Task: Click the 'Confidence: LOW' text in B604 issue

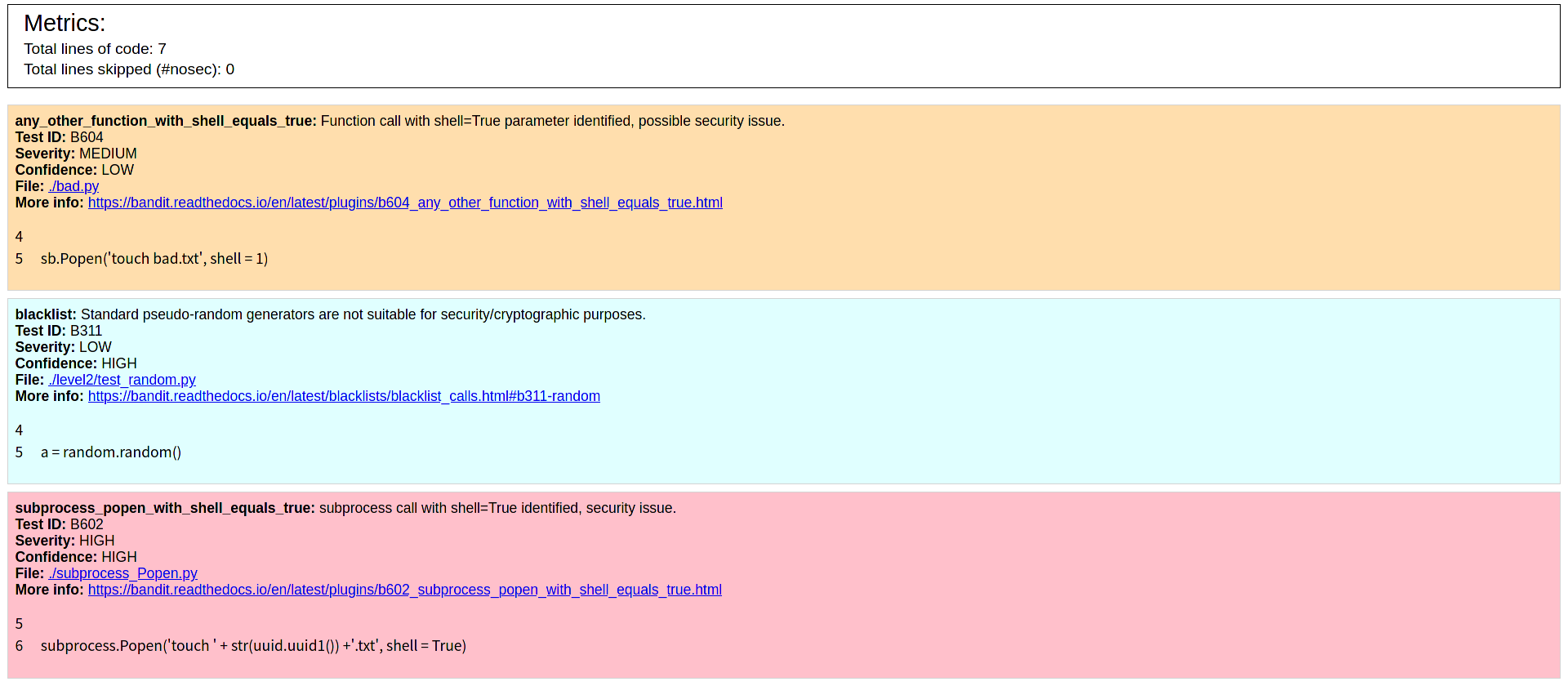Action: click(x=74, y=170)
